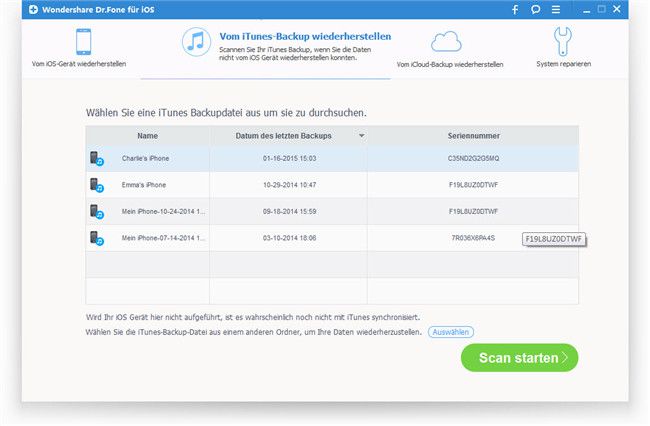Sort by Seriennummer column header
Viewport: 650px width, 426px height.
[473, 136]
